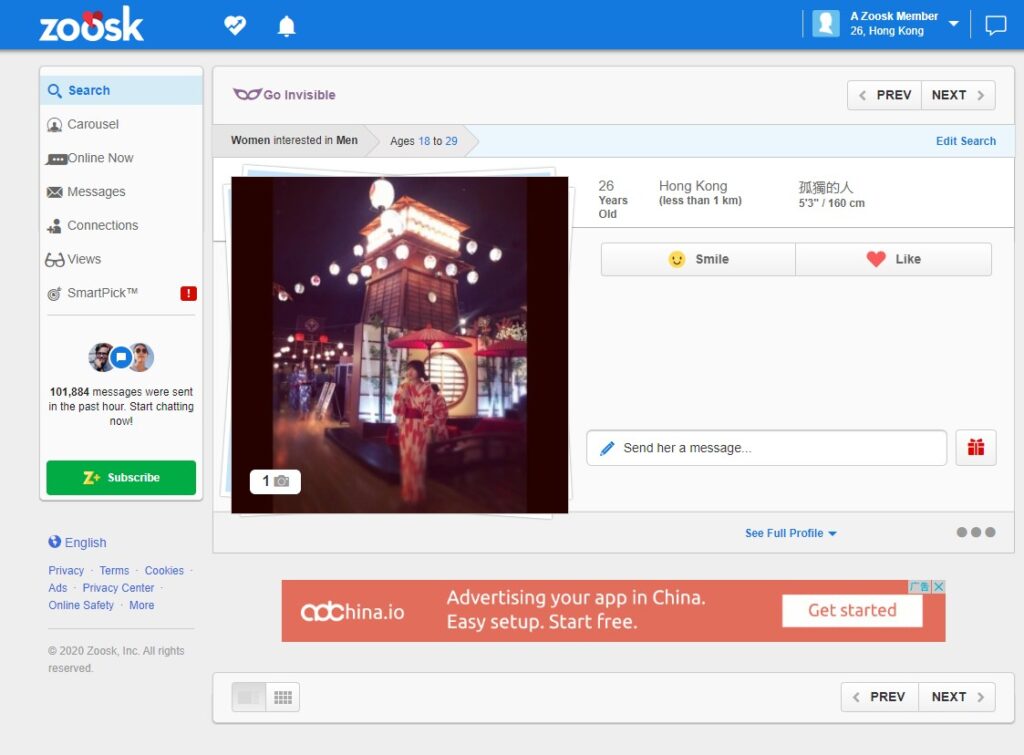Click NEXT to view the next profile
This screenshot has height=755, width=1024.
[x=949, y=94]
